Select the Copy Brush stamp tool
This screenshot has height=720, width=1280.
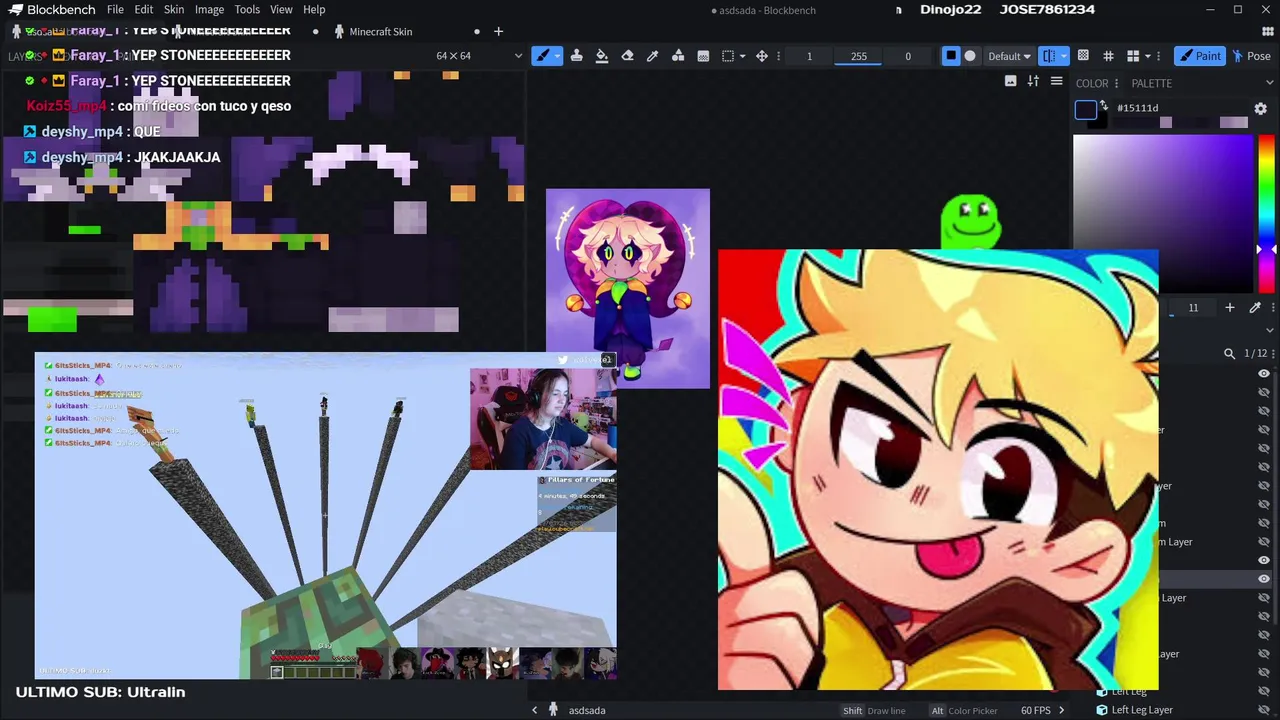coord(576,56)
